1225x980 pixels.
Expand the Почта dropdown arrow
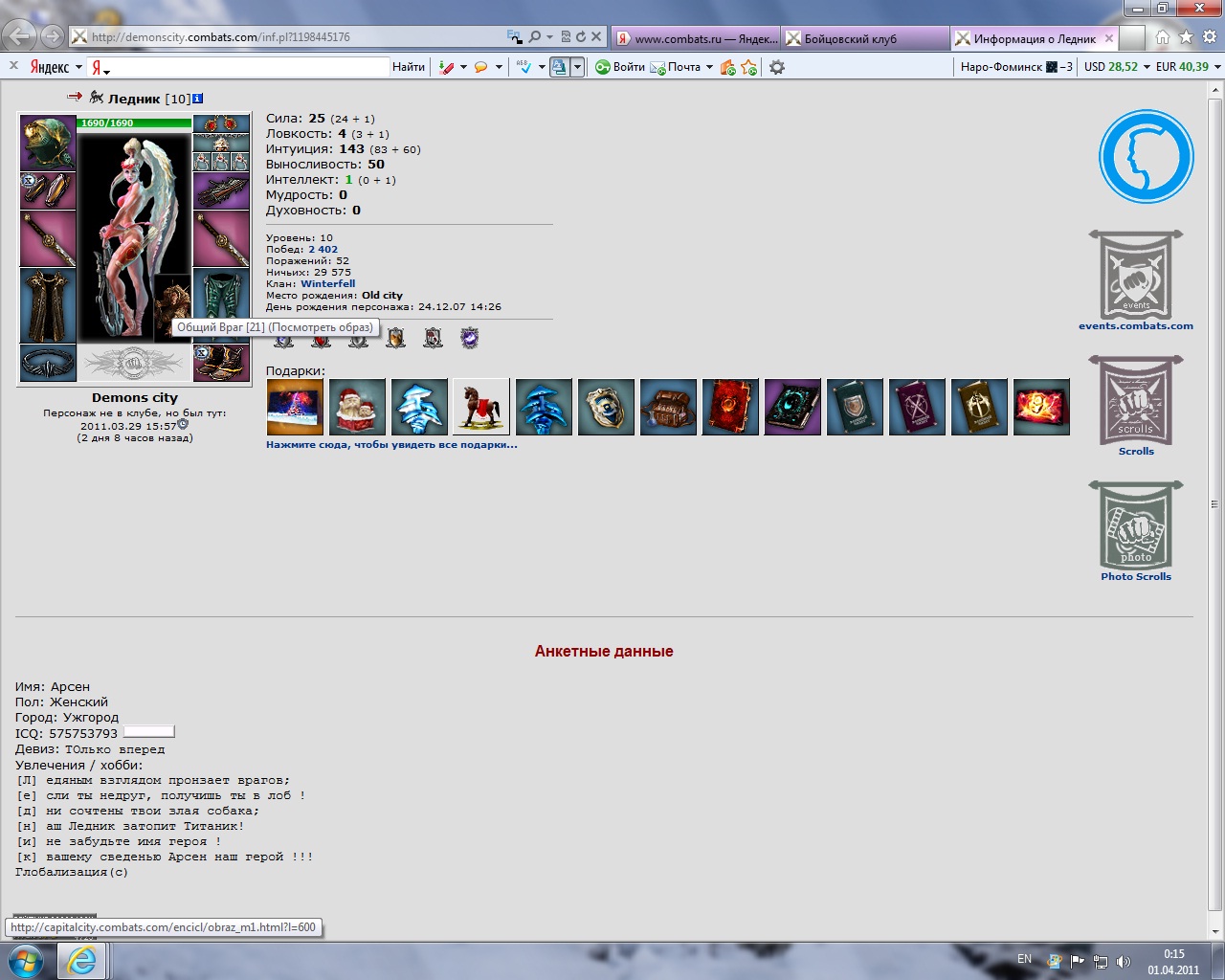709,67
